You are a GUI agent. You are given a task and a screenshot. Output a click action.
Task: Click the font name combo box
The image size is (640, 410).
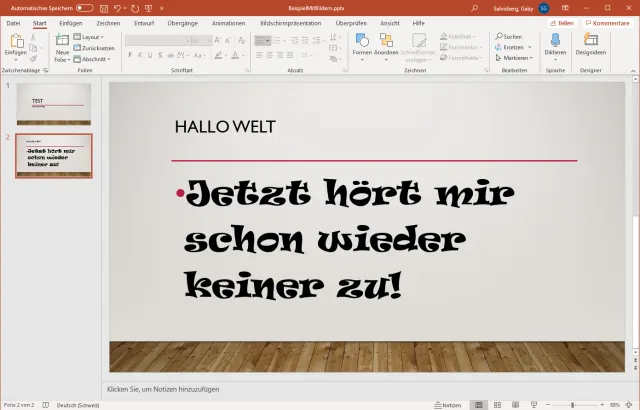[158, 40]
